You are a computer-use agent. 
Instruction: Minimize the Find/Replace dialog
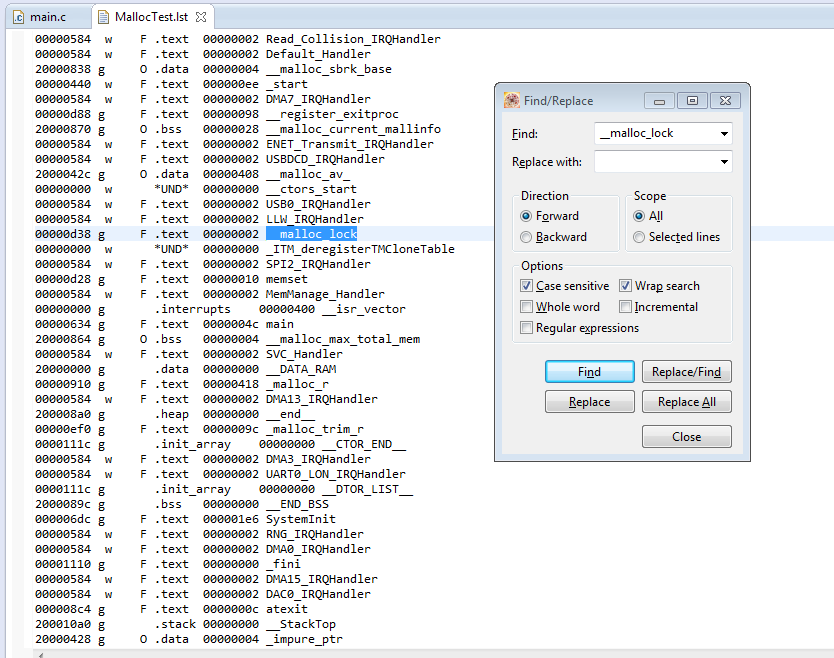pyautogui.click(x=659, y=101)
